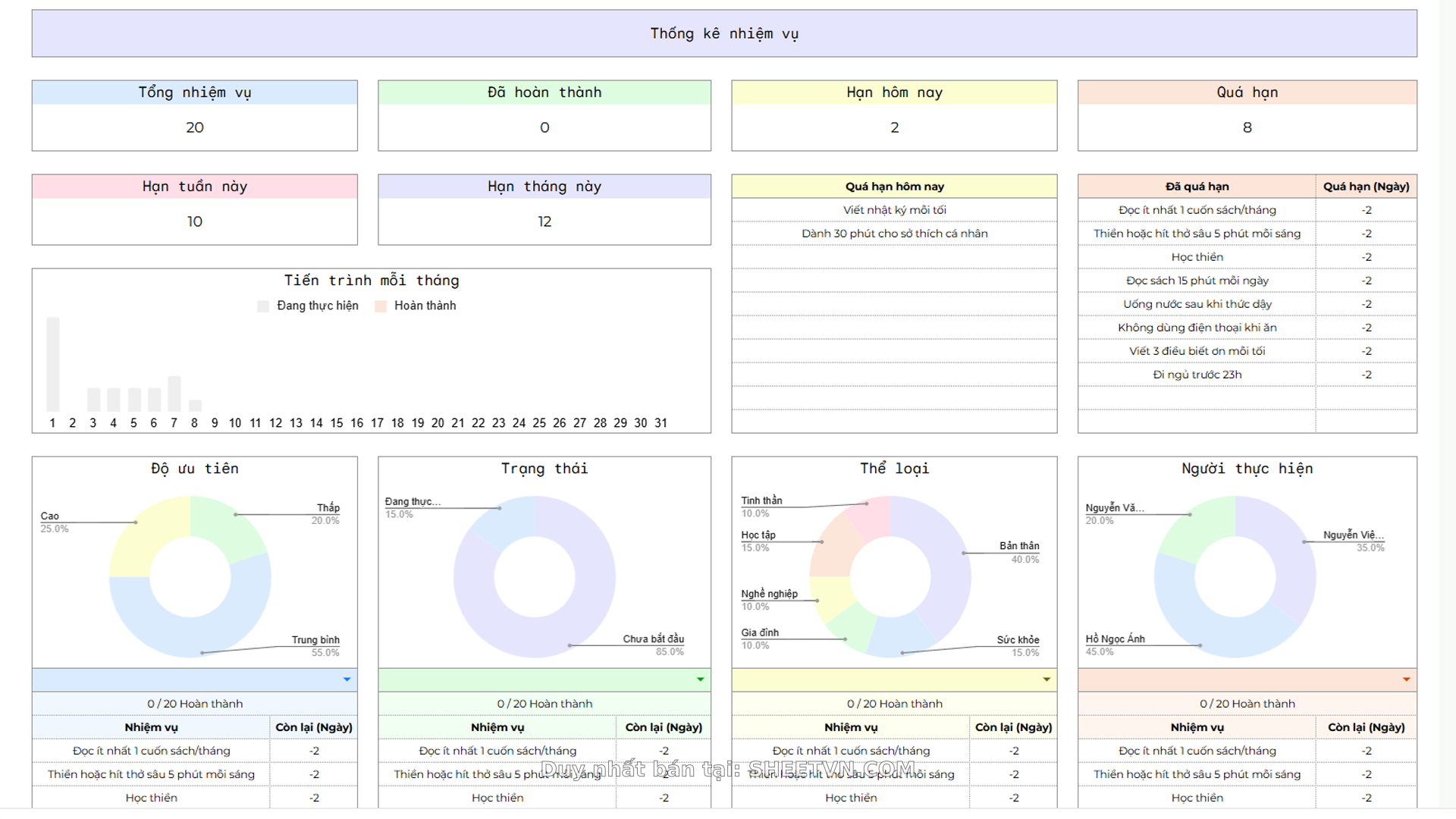This screenshot has width=1456, height=819.
Task: Select the Quá hạn count cell showing 8
Action: tap(1247, 127)
